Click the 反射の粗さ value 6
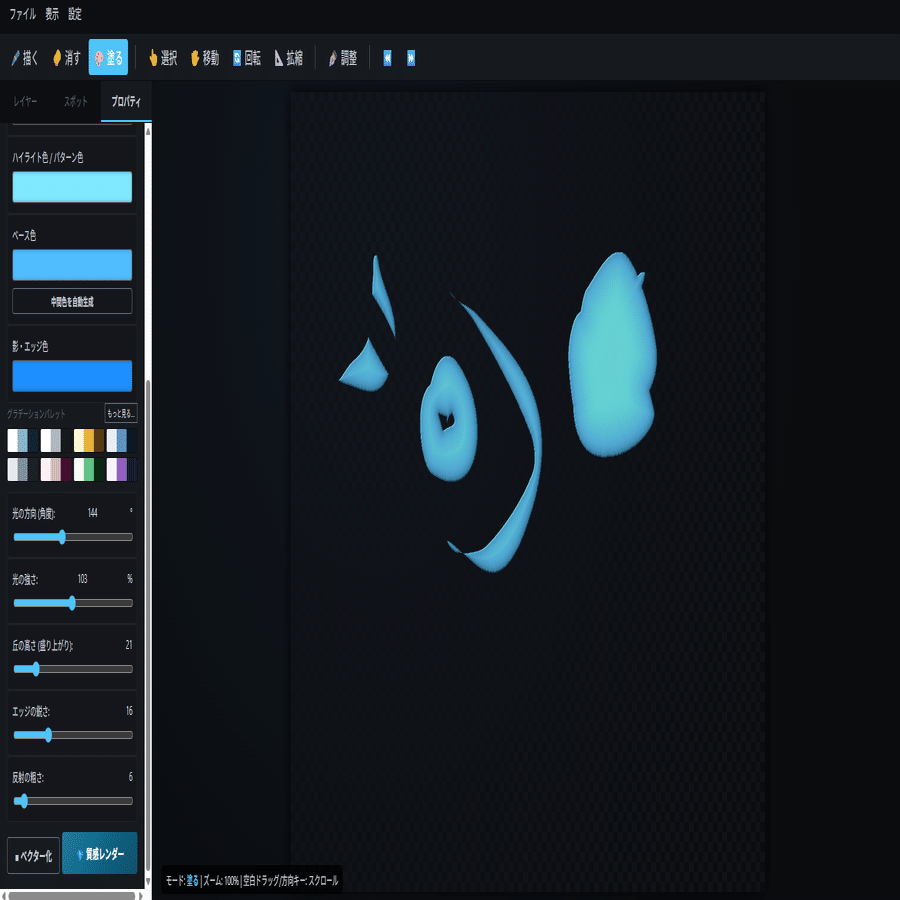Viewport: 900px width, 900px height. 130,777
